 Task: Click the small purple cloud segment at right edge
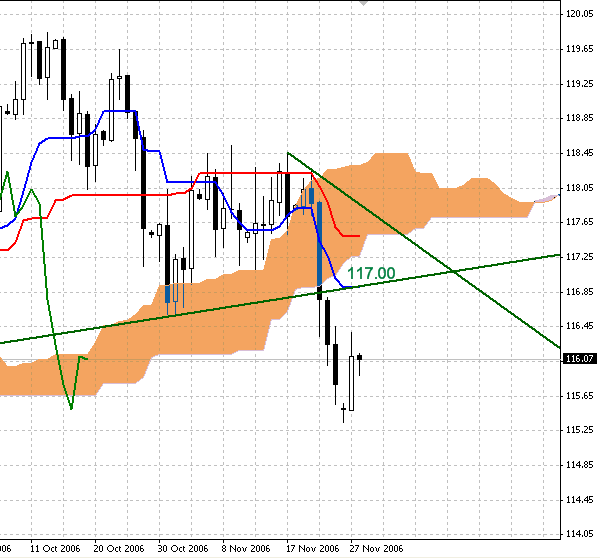[x=547, y=198]
